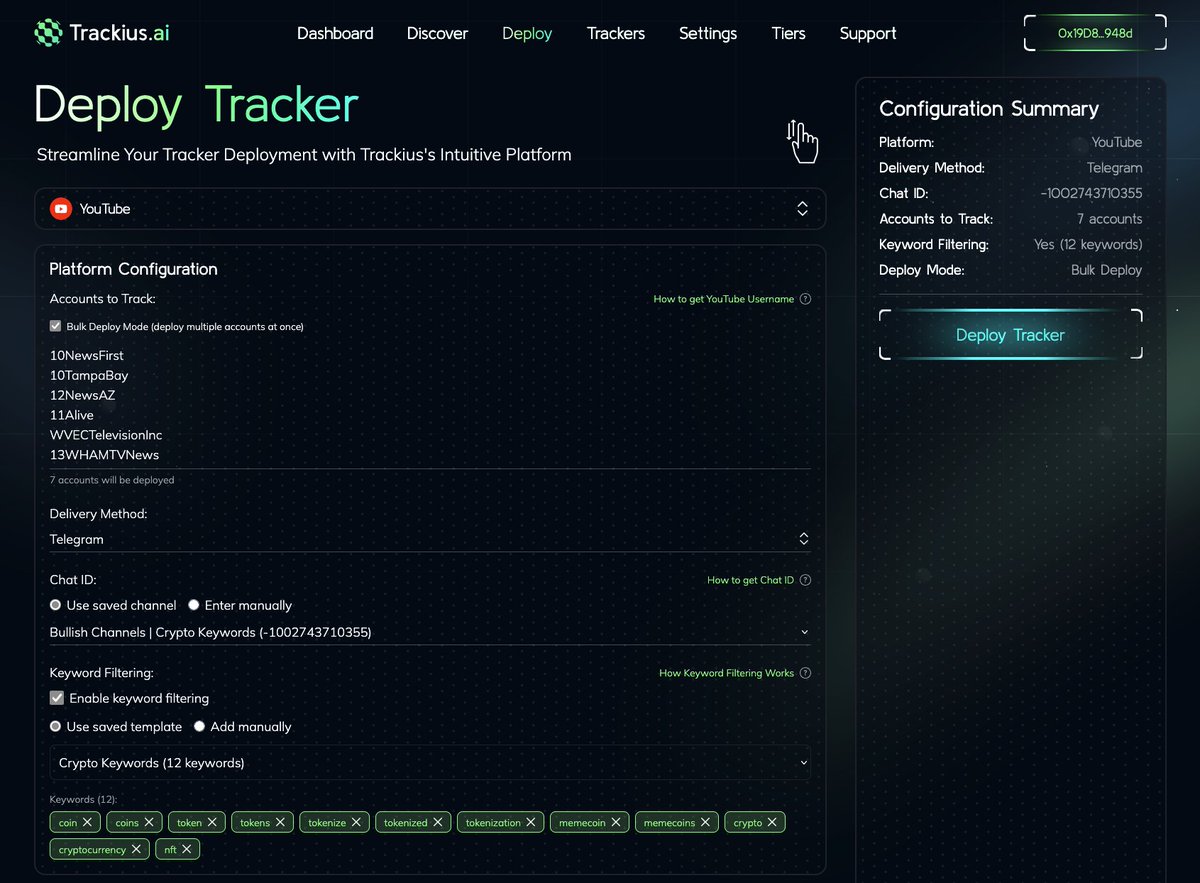Click the '10TampaBay' account line
The height and width of the screenshot is (883, 1200).
click(89, 375)
